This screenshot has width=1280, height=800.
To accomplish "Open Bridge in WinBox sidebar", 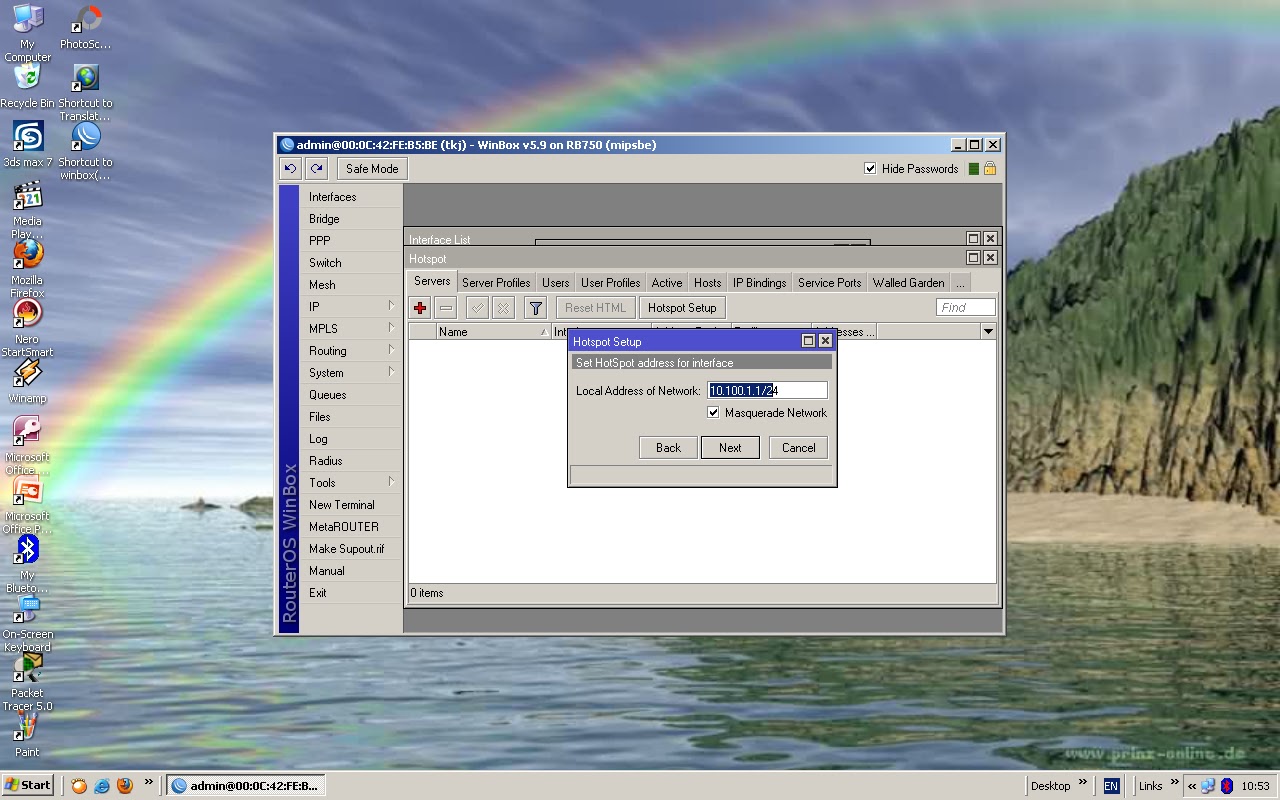I will pos(351,219).
